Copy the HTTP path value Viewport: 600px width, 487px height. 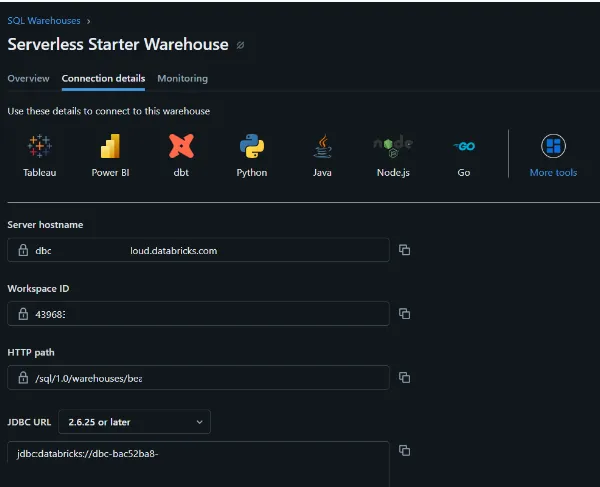(404, 378)
